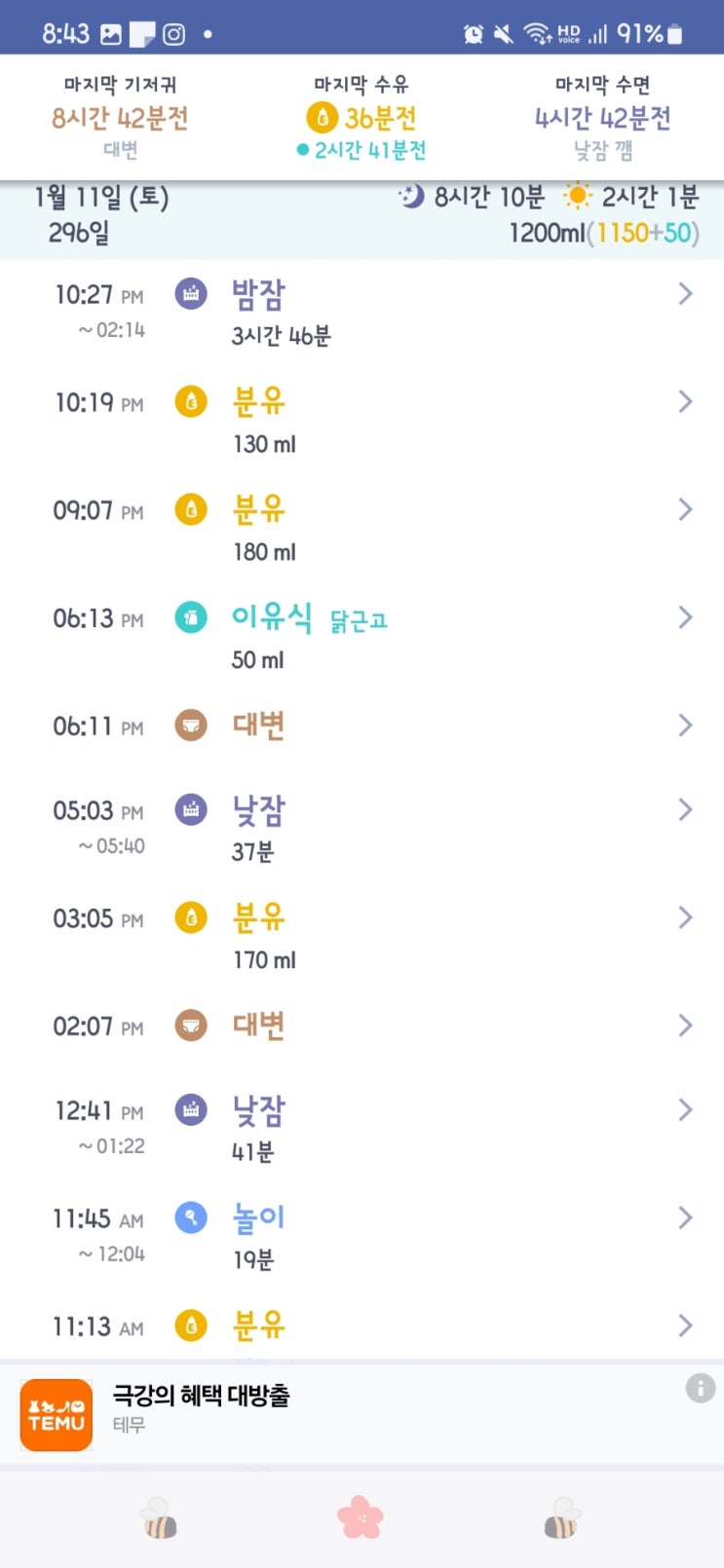Switch to the left bee tab
The image size is (724, 1568).
click(x=159, y=1517)
